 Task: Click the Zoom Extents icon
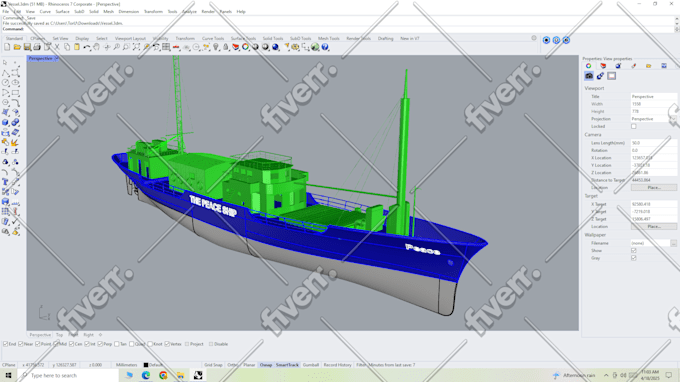click(x=136, y=47)
